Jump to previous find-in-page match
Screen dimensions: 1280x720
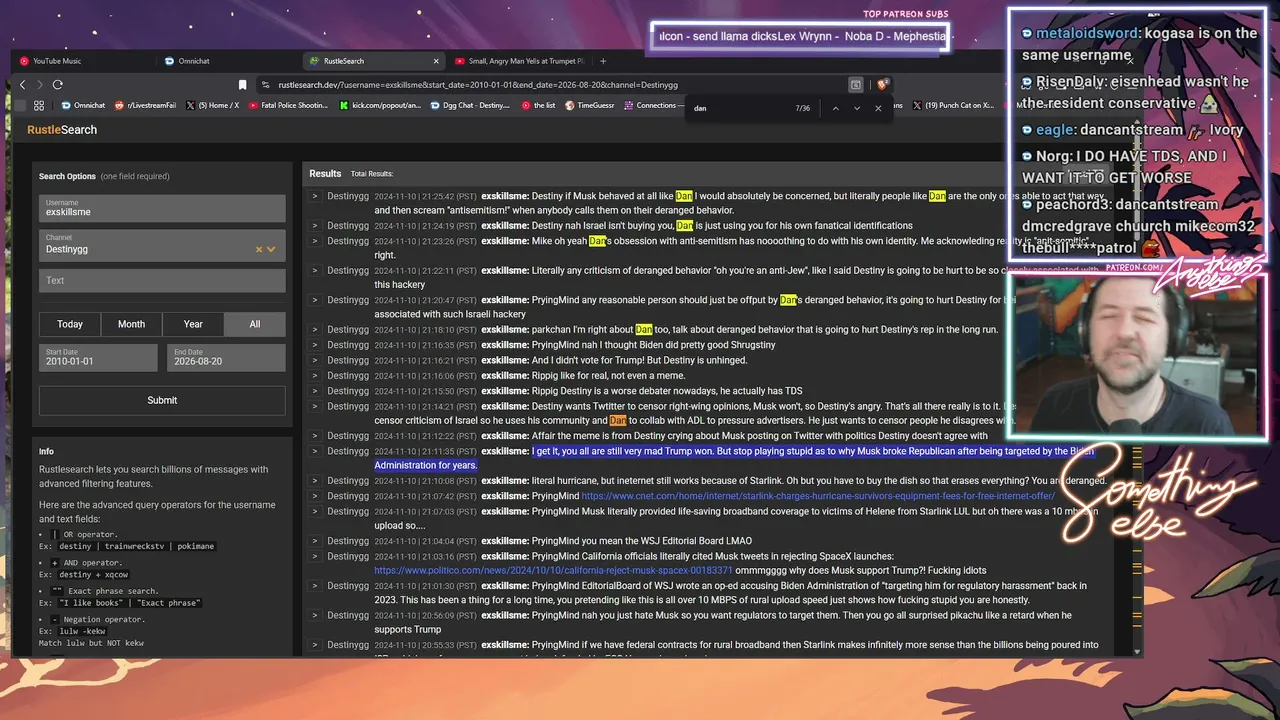click(835, 108)
